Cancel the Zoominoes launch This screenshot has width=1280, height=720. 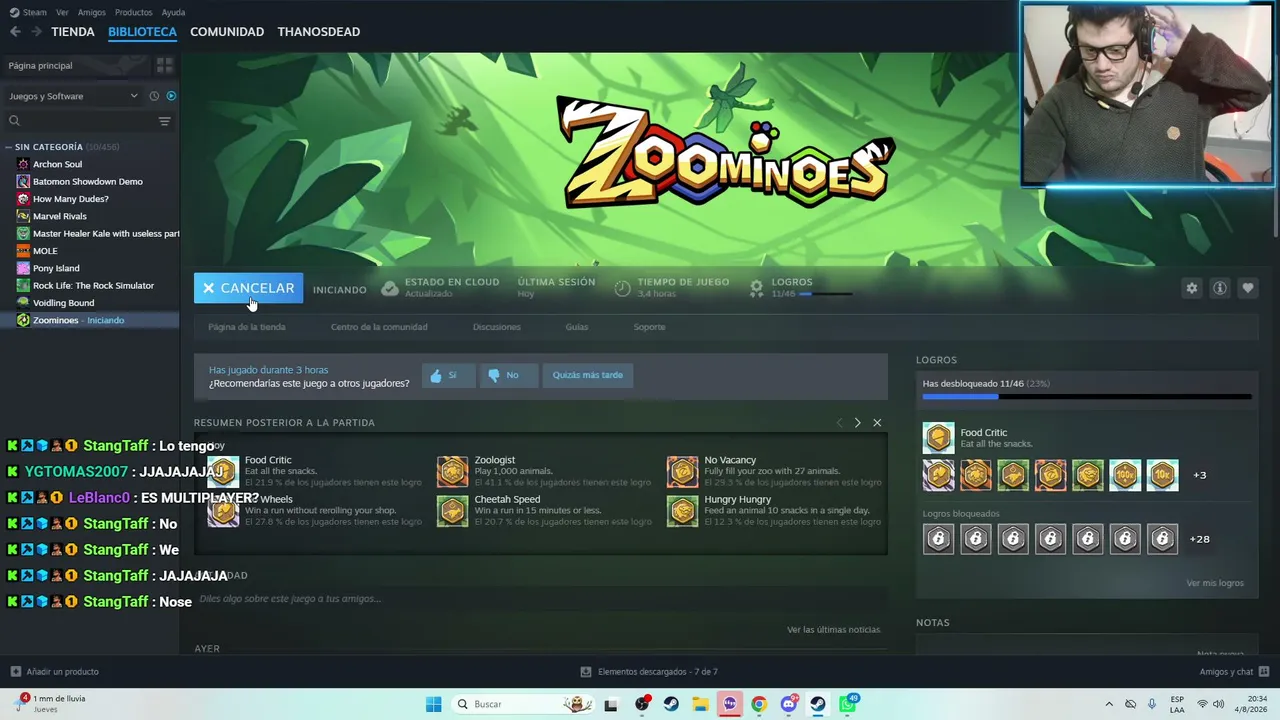point(248,288)
